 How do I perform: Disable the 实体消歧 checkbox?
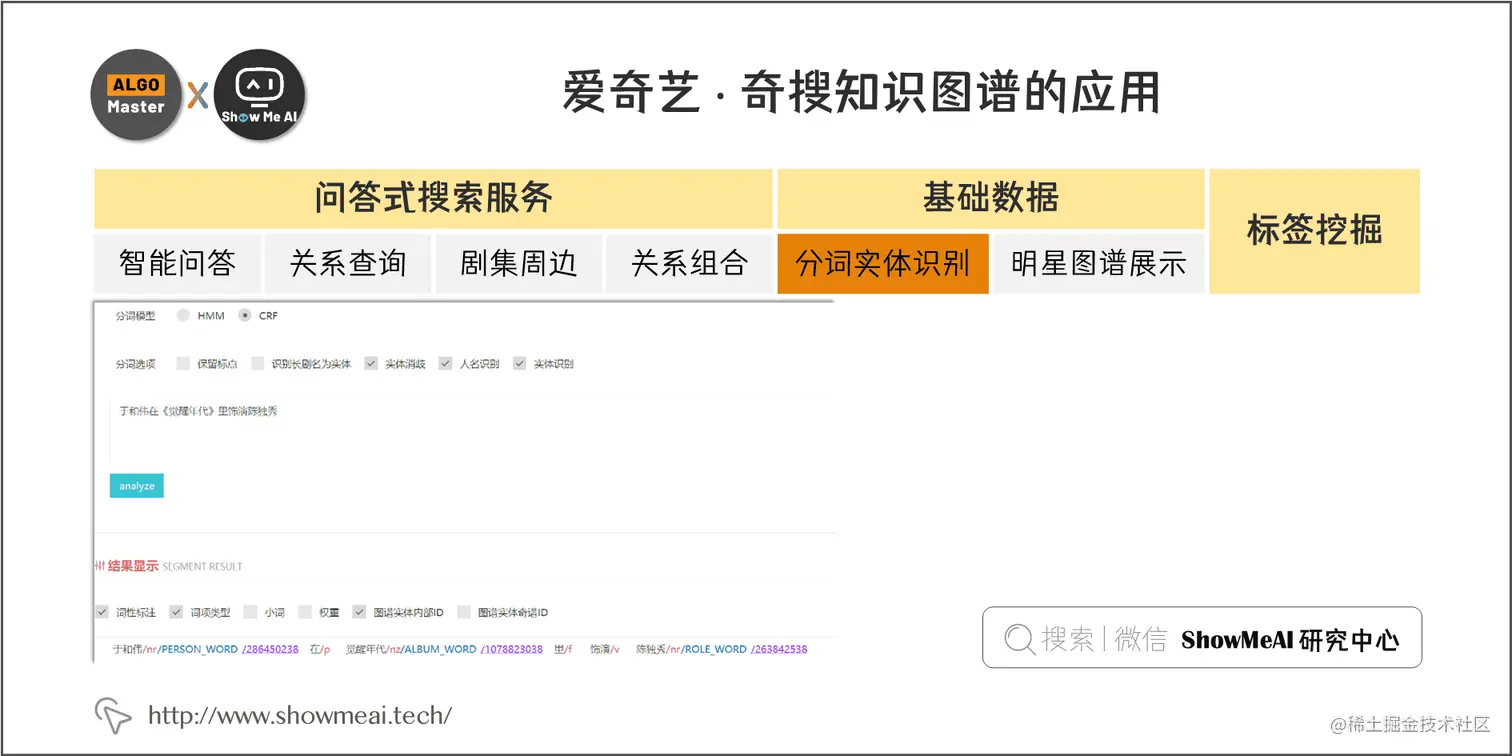[371, 363]
